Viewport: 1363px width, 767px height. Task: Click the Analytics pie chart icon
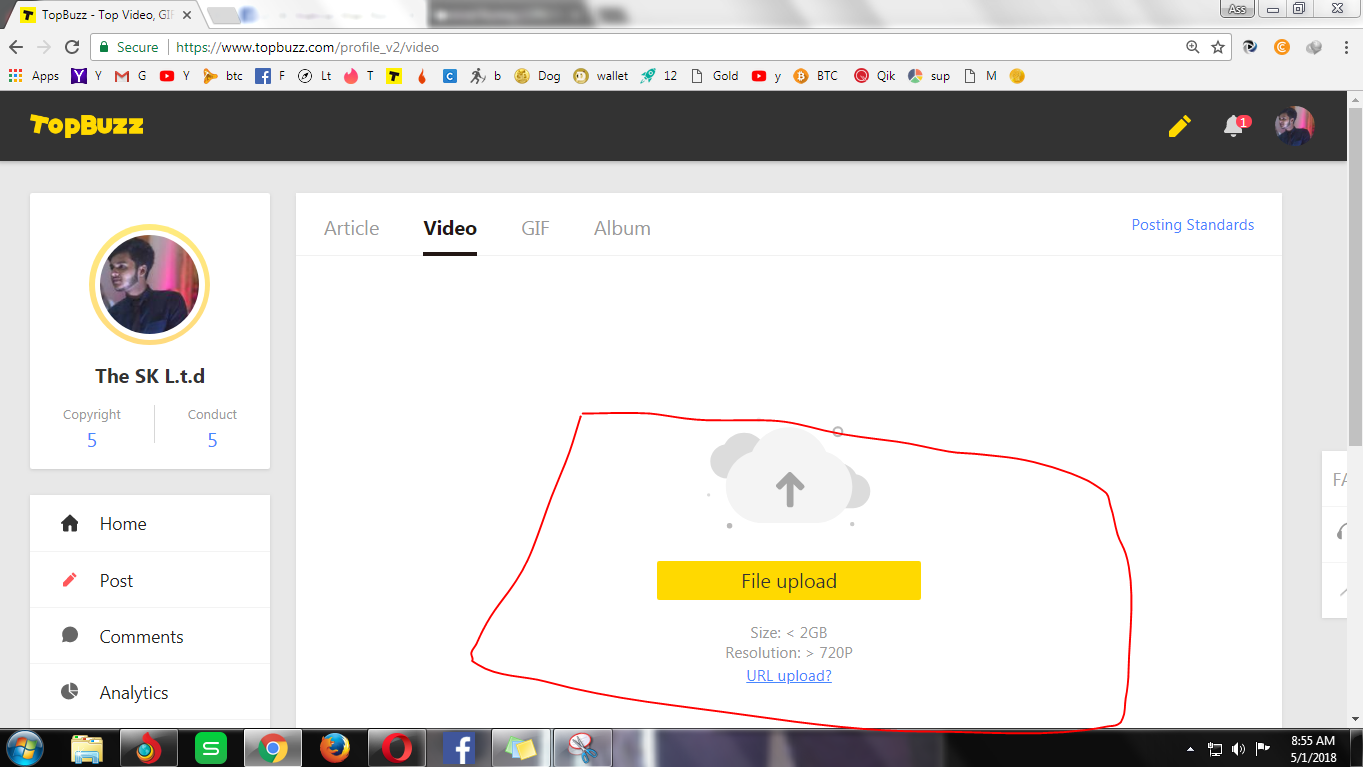coord(70,692)
